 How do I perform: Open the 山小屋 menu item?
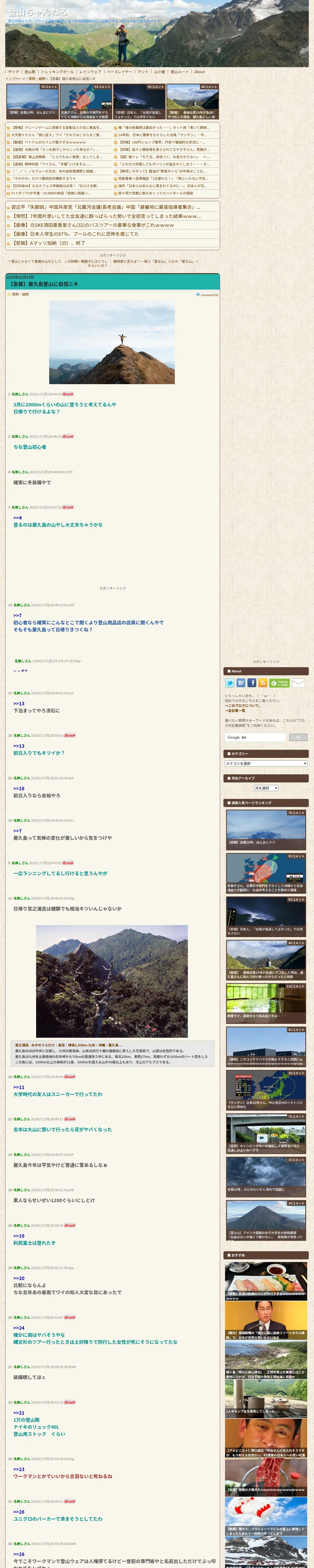[x=160, y=72]
